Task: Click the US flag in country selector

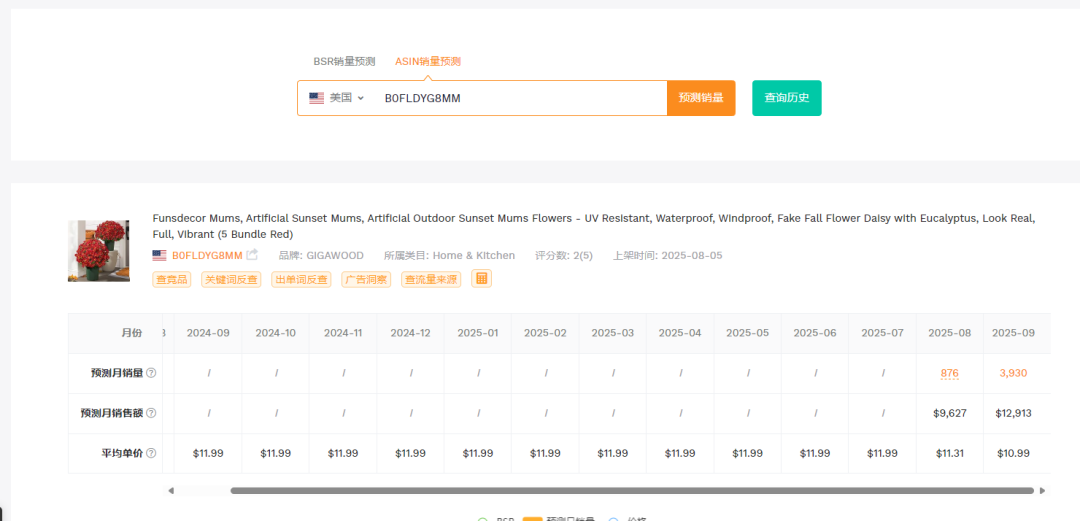Action: (316, 98)
